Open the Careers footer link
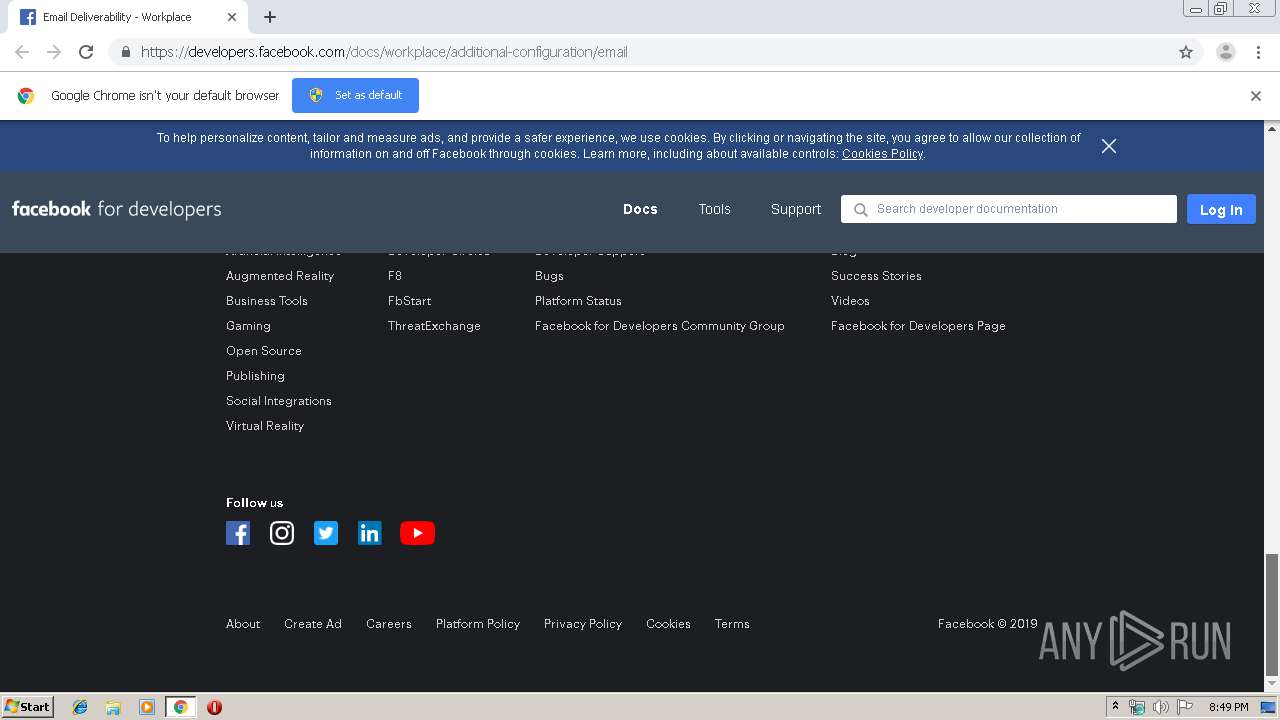The image size is (1280, 720). tap(389, 624)
